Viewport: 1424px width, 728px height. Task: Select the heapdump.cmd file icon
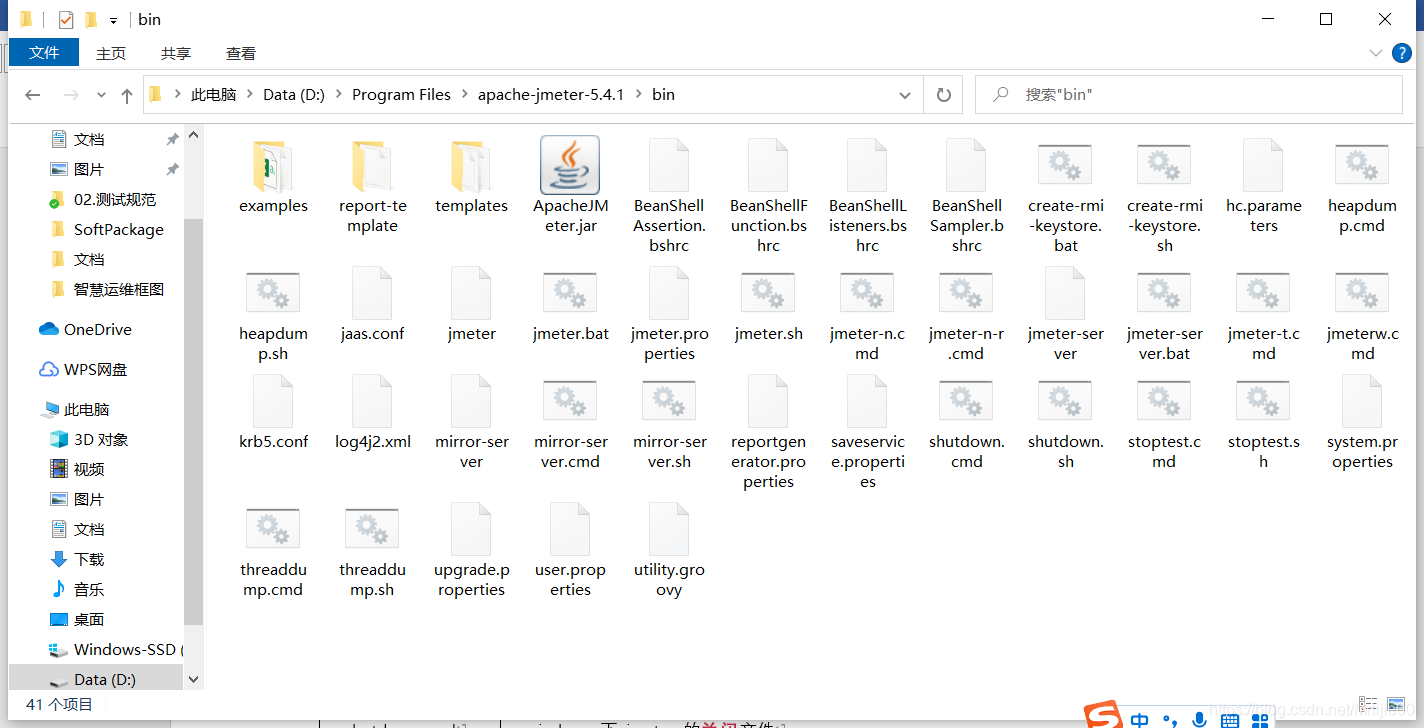click(1362, 165)
